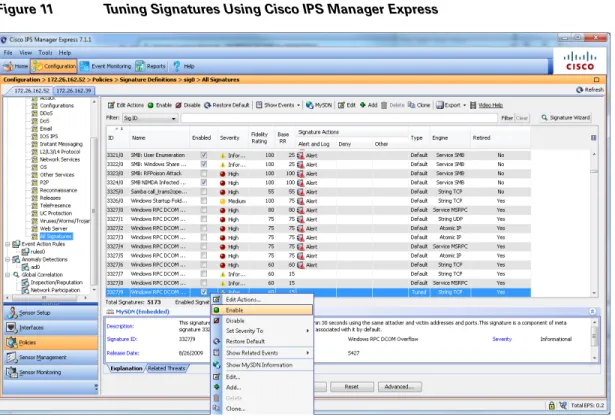Click the column chooser icon beside Retired

pos(593,138)
